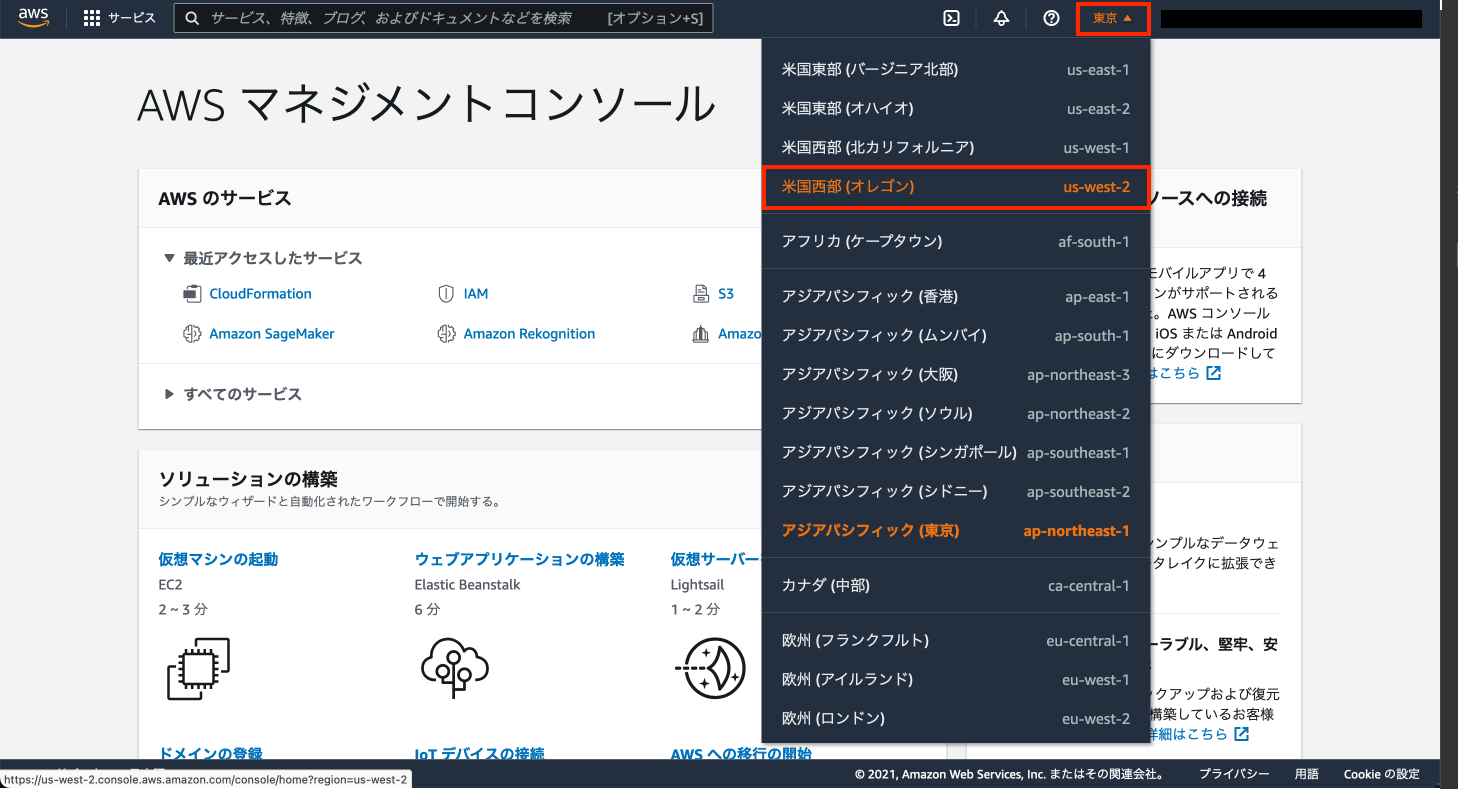The width and height of the screenshot is (1458, 789).
Task: Click the search magnifier icon
Action: click(x=192, y=18)
